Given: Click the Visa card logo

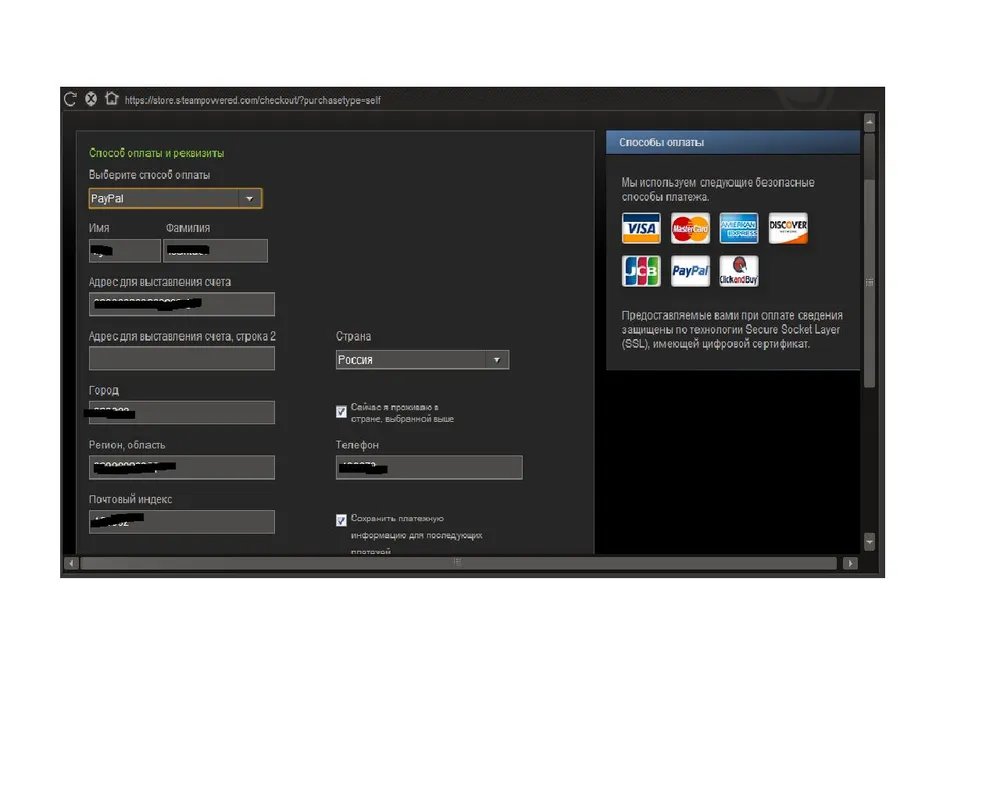Looking at the screenshot, I should (641, 228).
